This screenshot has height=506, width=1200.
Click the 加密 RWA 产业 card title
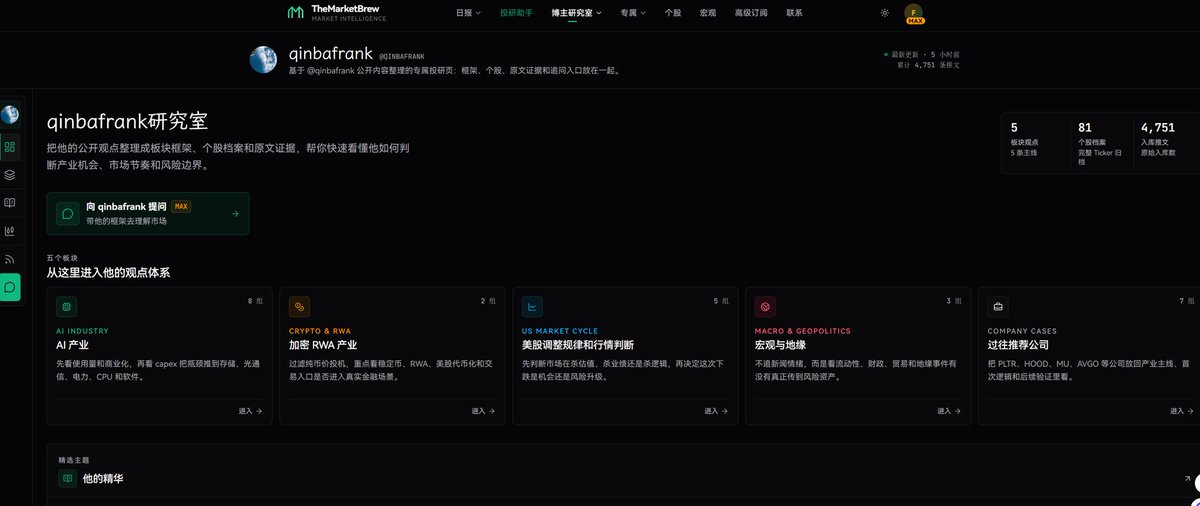[x=323, y=345]
